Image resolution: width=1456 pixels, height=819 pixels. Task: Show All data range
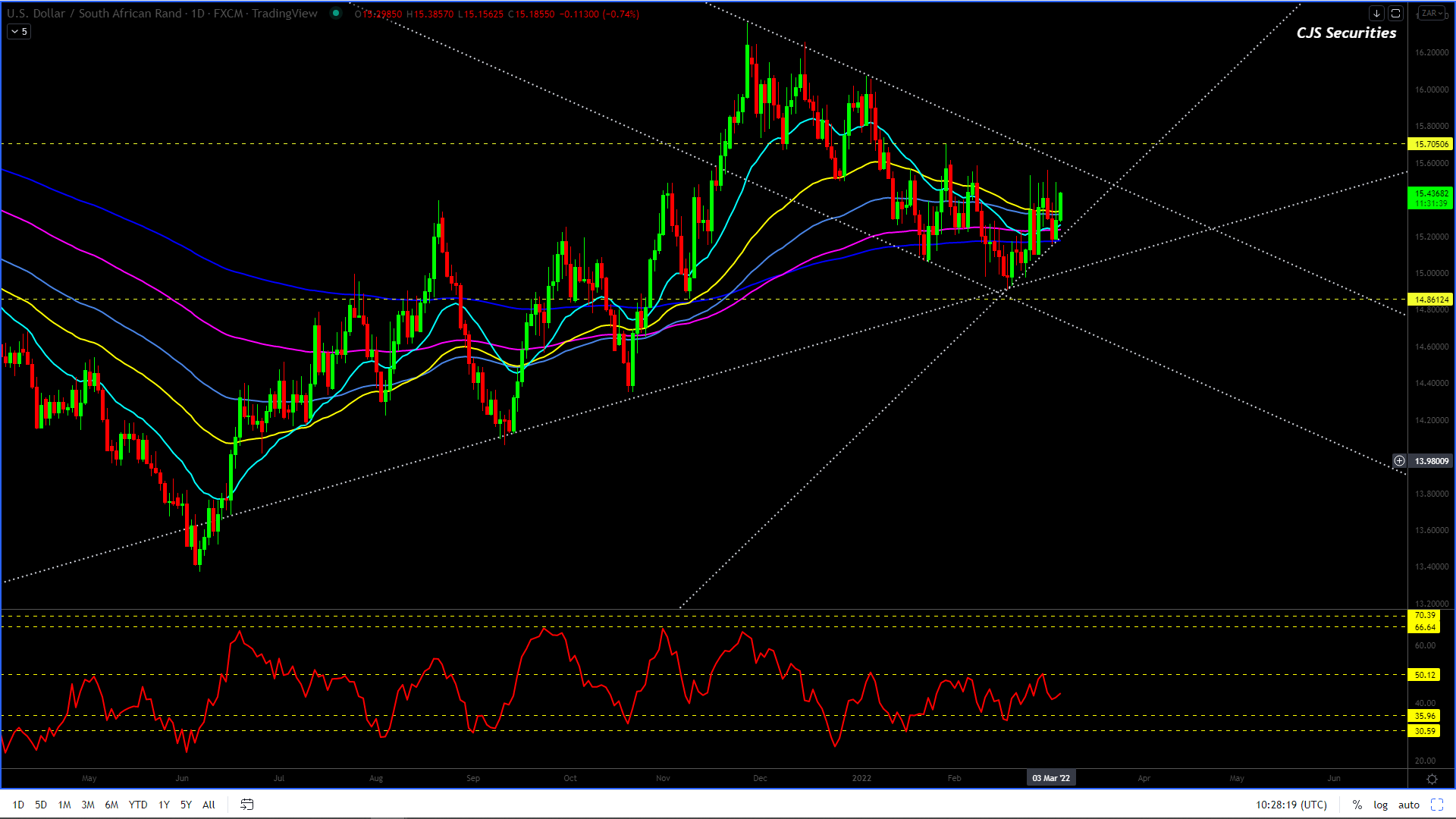pyautogui.click(x=209, y=805)
